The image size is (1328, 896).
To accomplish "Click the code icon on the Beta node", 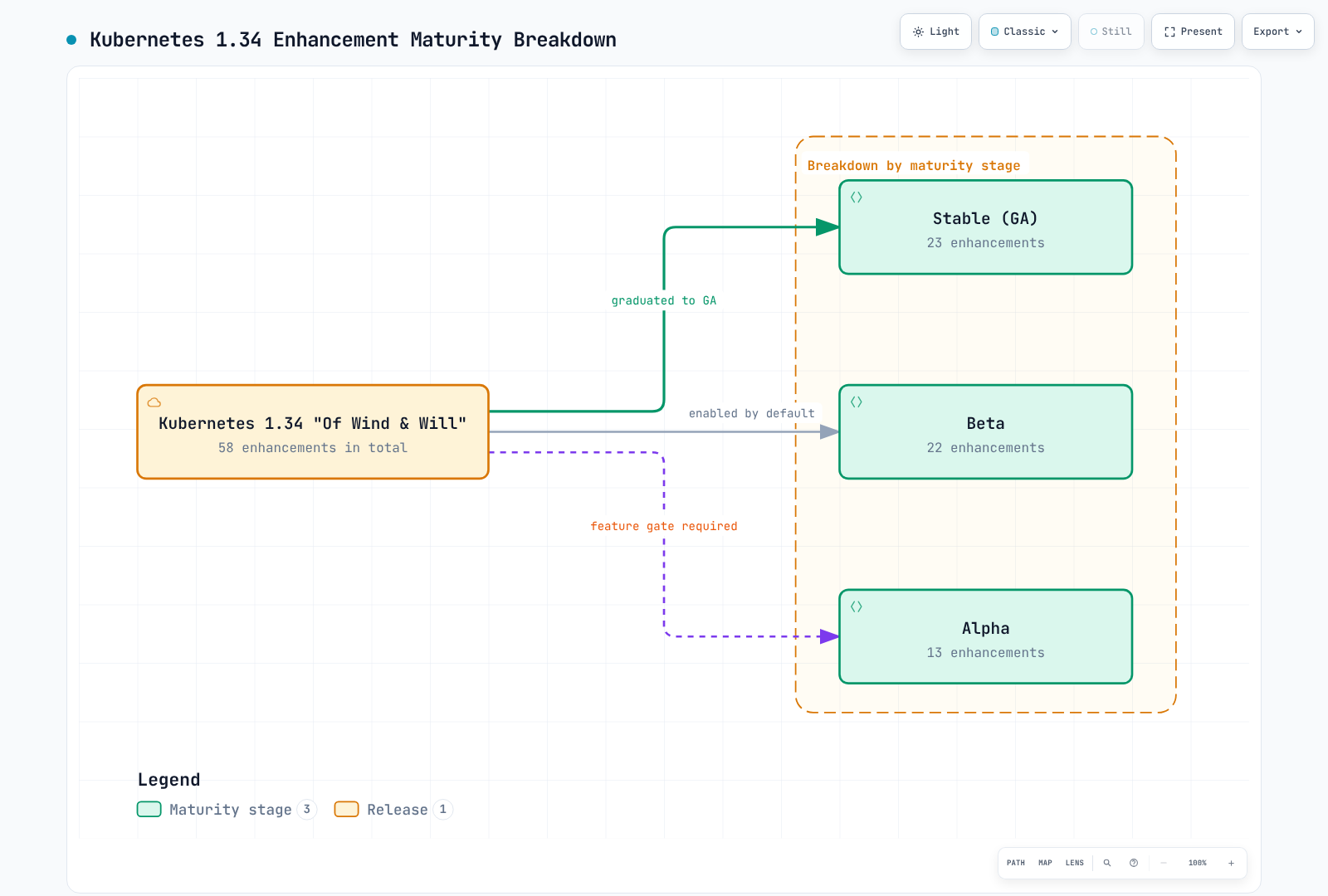I will (857, 402).
